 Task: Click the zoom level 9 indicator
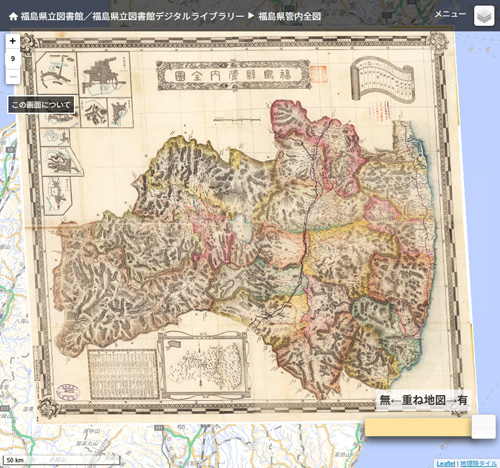tap(13, 59)
